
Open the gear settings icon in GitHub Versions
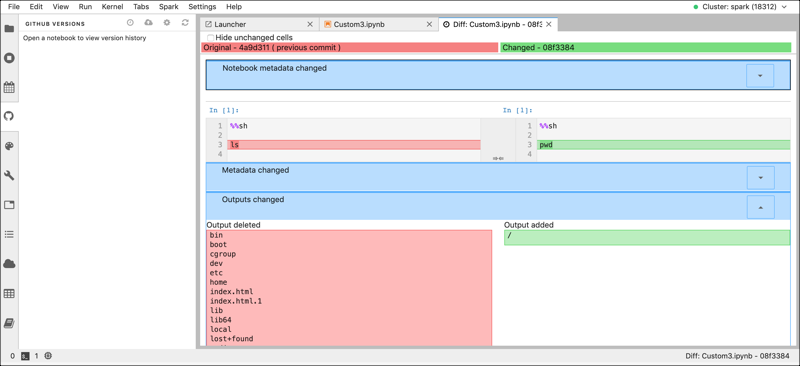click(167, 23)
